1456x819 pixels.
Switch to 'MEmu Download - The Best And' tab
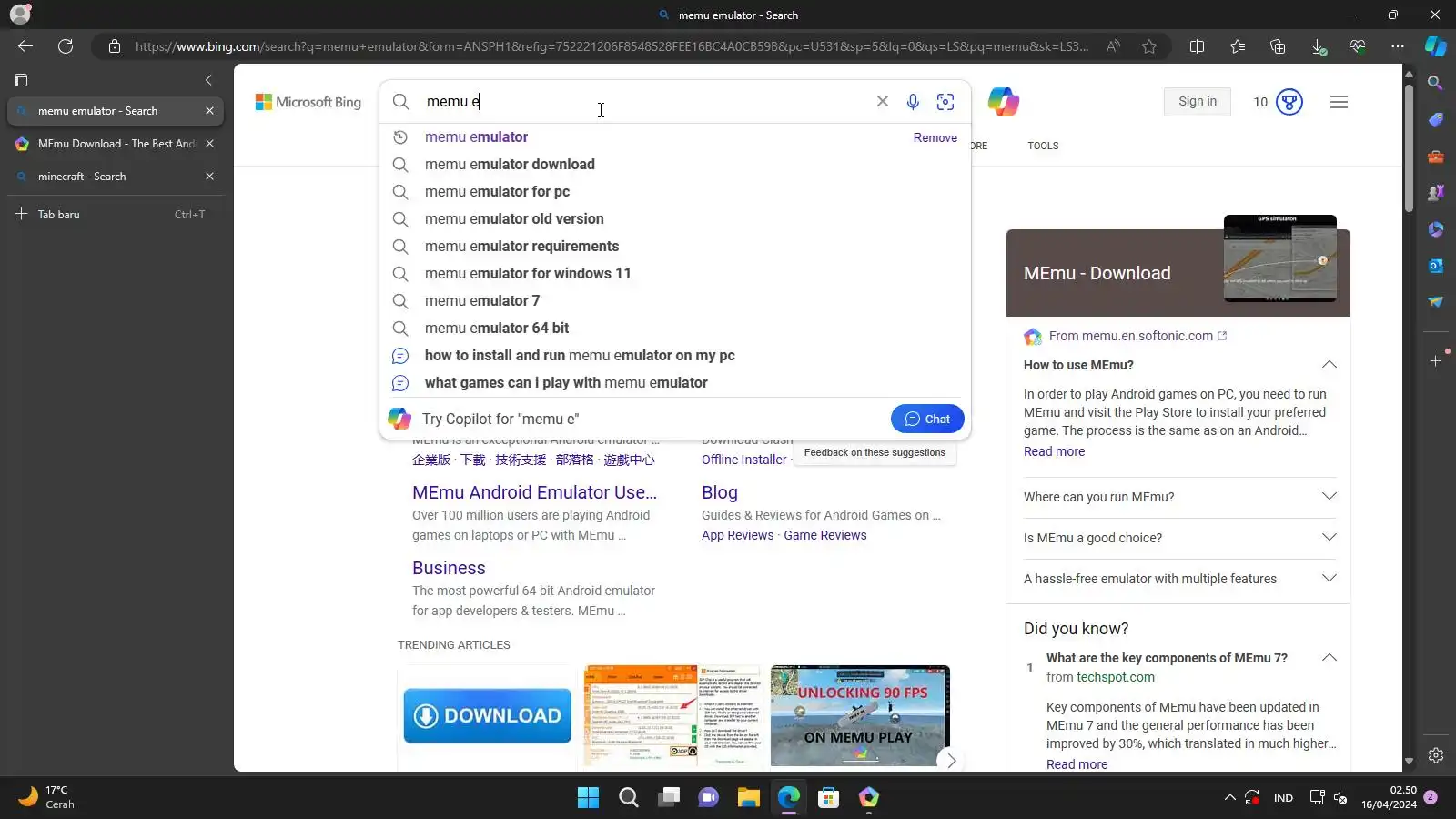(116, 144)
